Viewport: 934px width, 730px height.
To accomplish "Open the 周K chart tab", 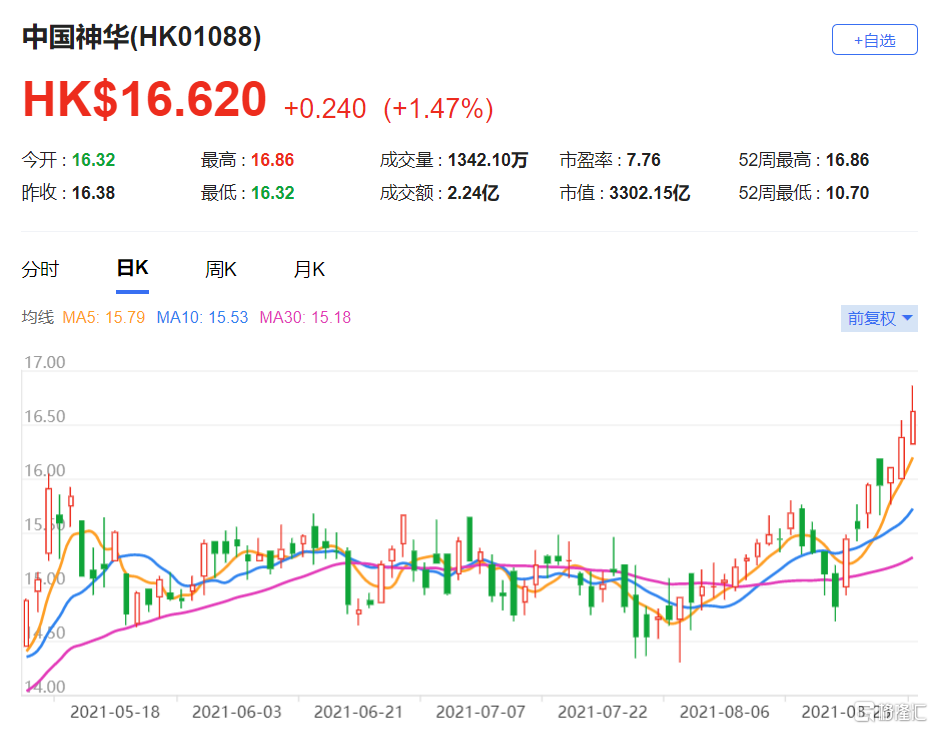I will [220, 270].
